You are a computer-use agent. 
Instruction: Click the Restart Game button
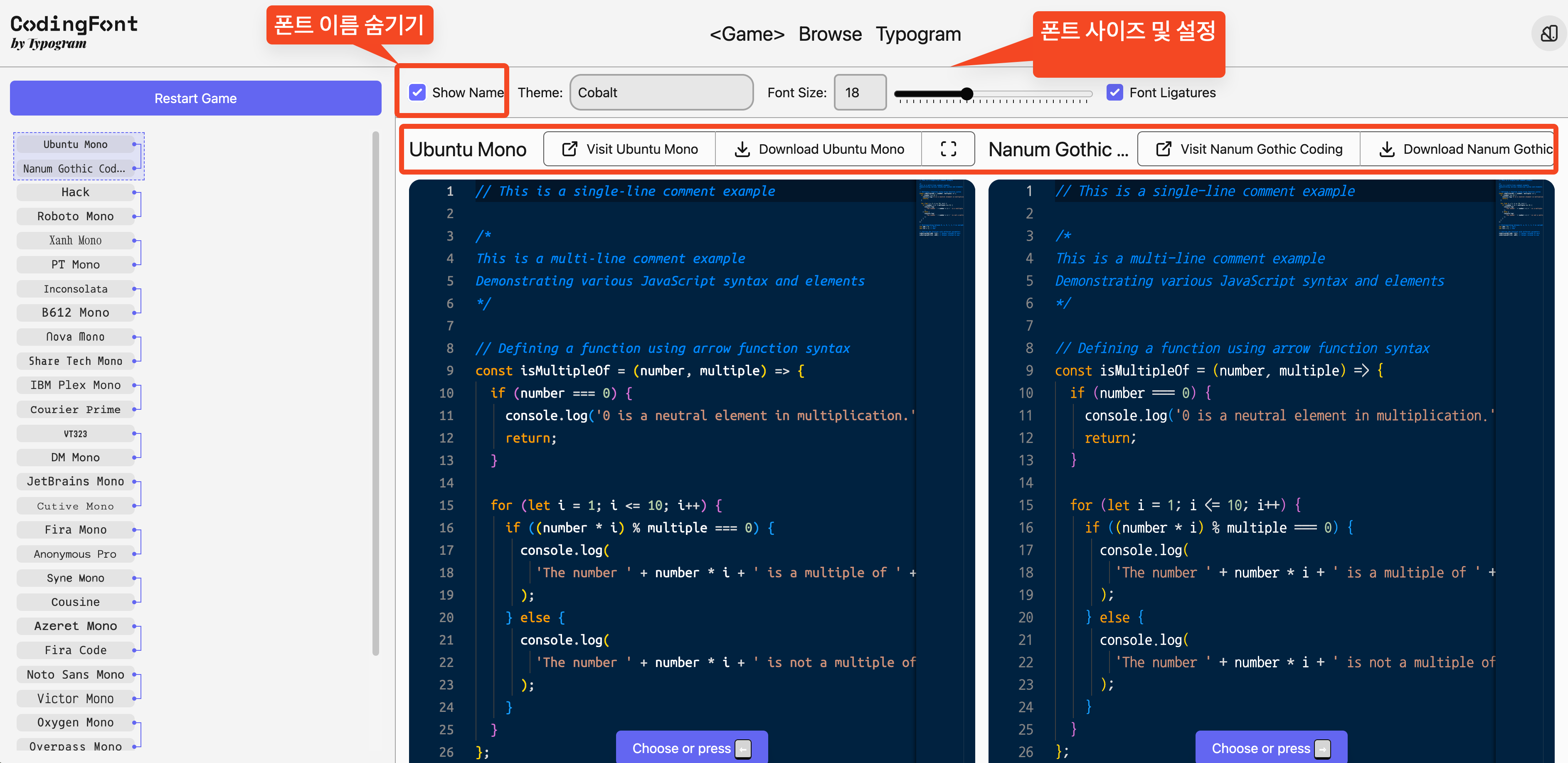coord(195,98)
